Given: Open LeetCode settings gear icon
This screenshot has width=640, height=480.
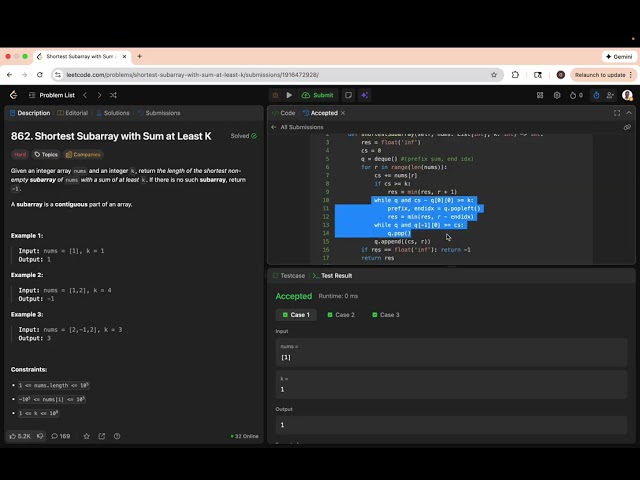Looking at the screenshot, I should [556, 95].
